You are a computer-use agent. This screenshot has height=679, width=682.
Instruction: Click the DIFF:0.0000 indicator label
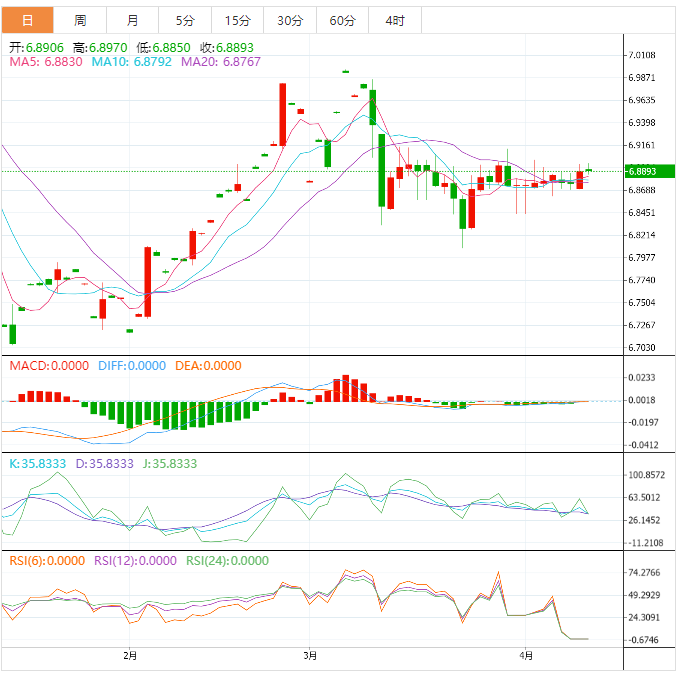coord(132,366)
